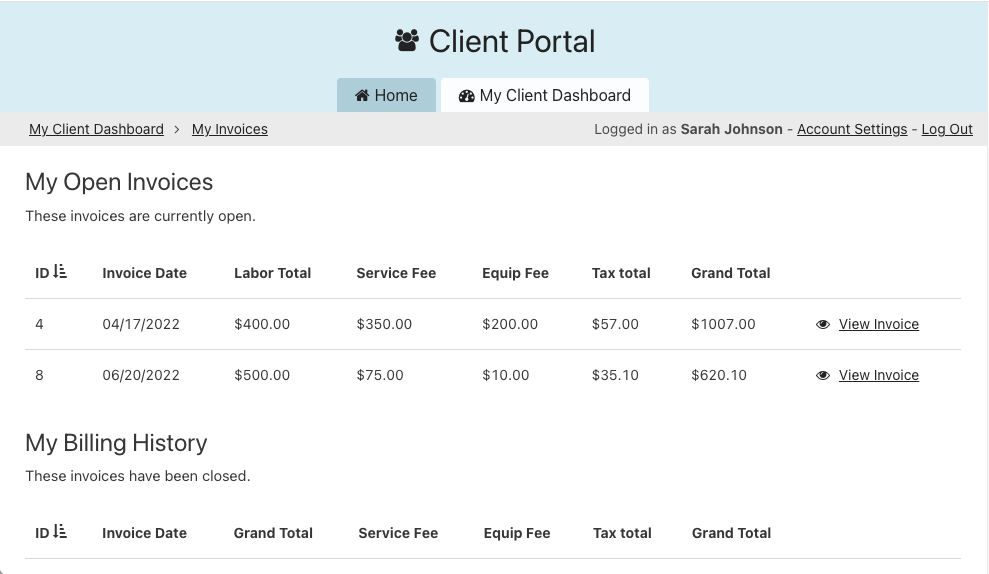Viewport: 989px width, 574px height.
Task: Click Invoice Date header in Open Invoices
Action: tap(144, 273)
